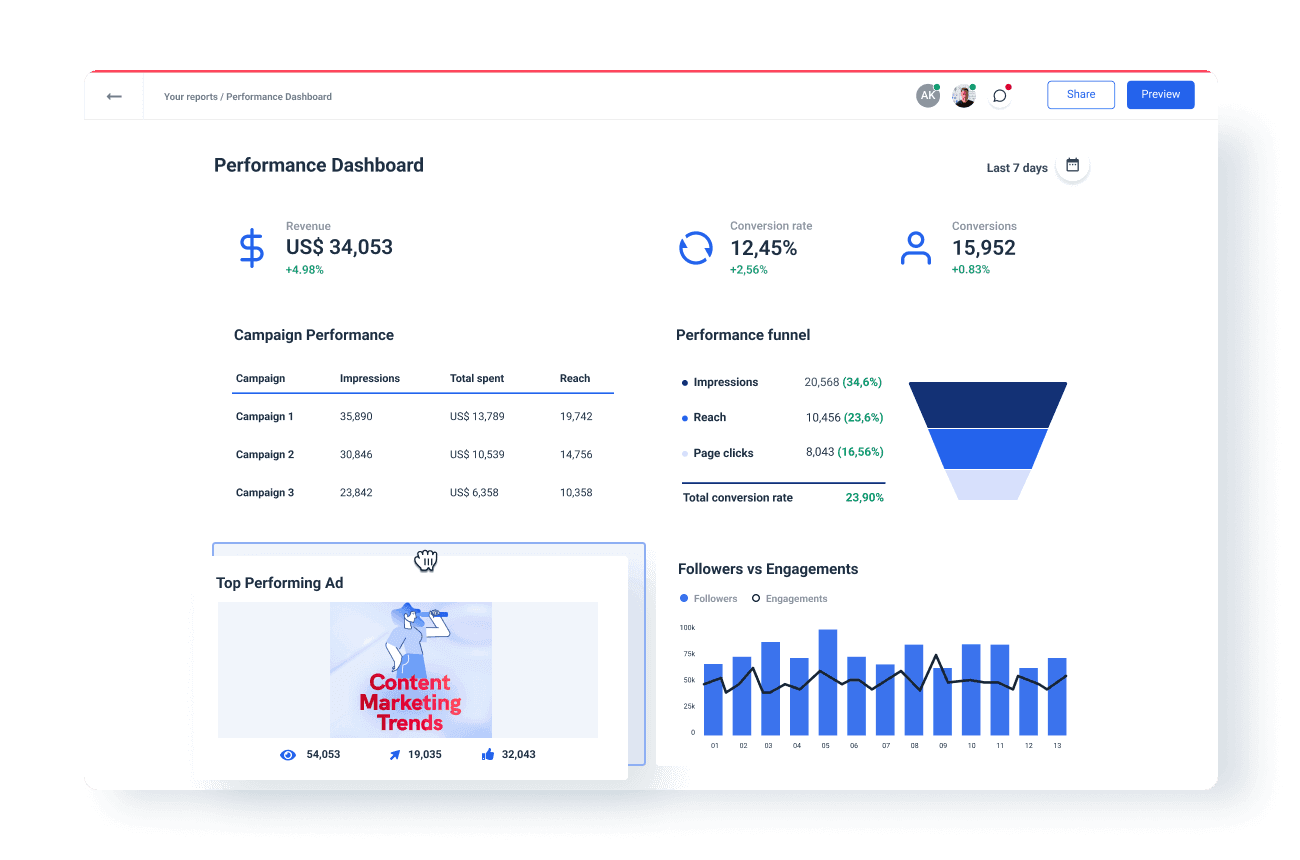Select the share arrow icon under the ad
This screenshot has height=860, width=1300.
394,754
